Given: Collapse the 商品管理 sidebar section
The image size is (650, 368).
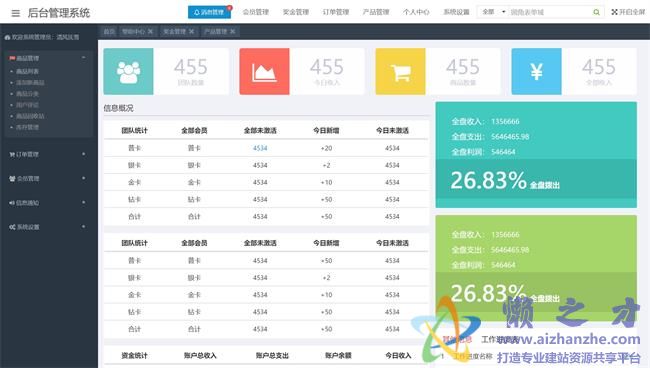Looking at the screenshot, I should pos(84,58).
